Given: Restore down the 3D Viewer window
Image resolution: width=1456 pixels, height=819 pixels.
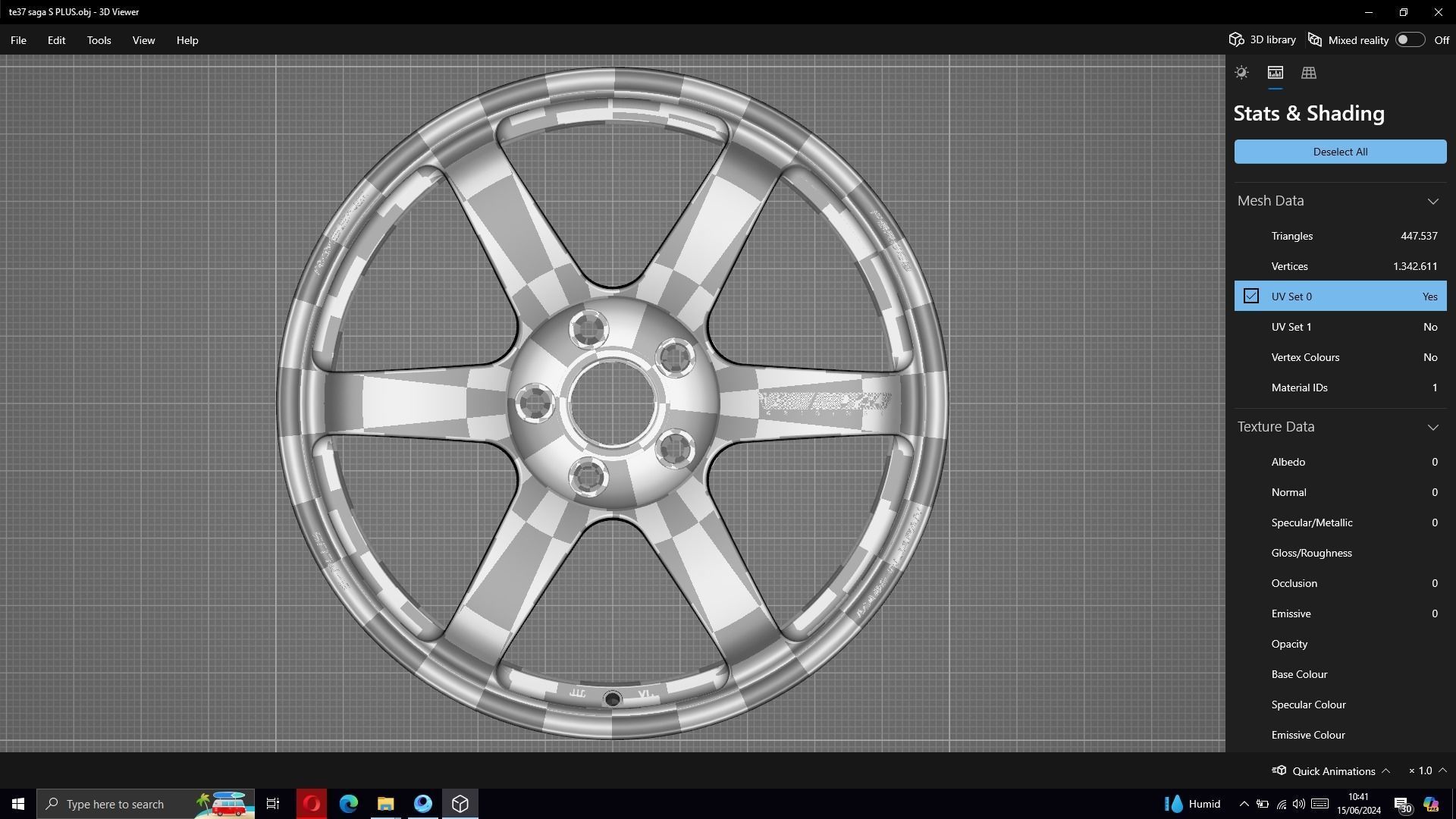Looking at the screenshot, I should [1403, 12].
